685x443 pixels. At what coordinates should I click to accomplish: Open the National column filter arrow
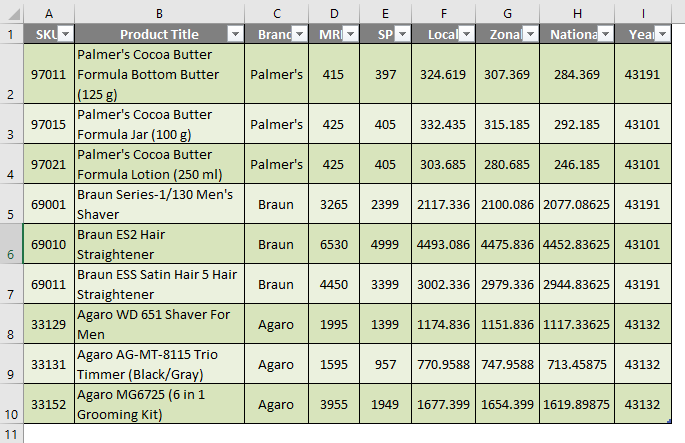coord(603,34)
